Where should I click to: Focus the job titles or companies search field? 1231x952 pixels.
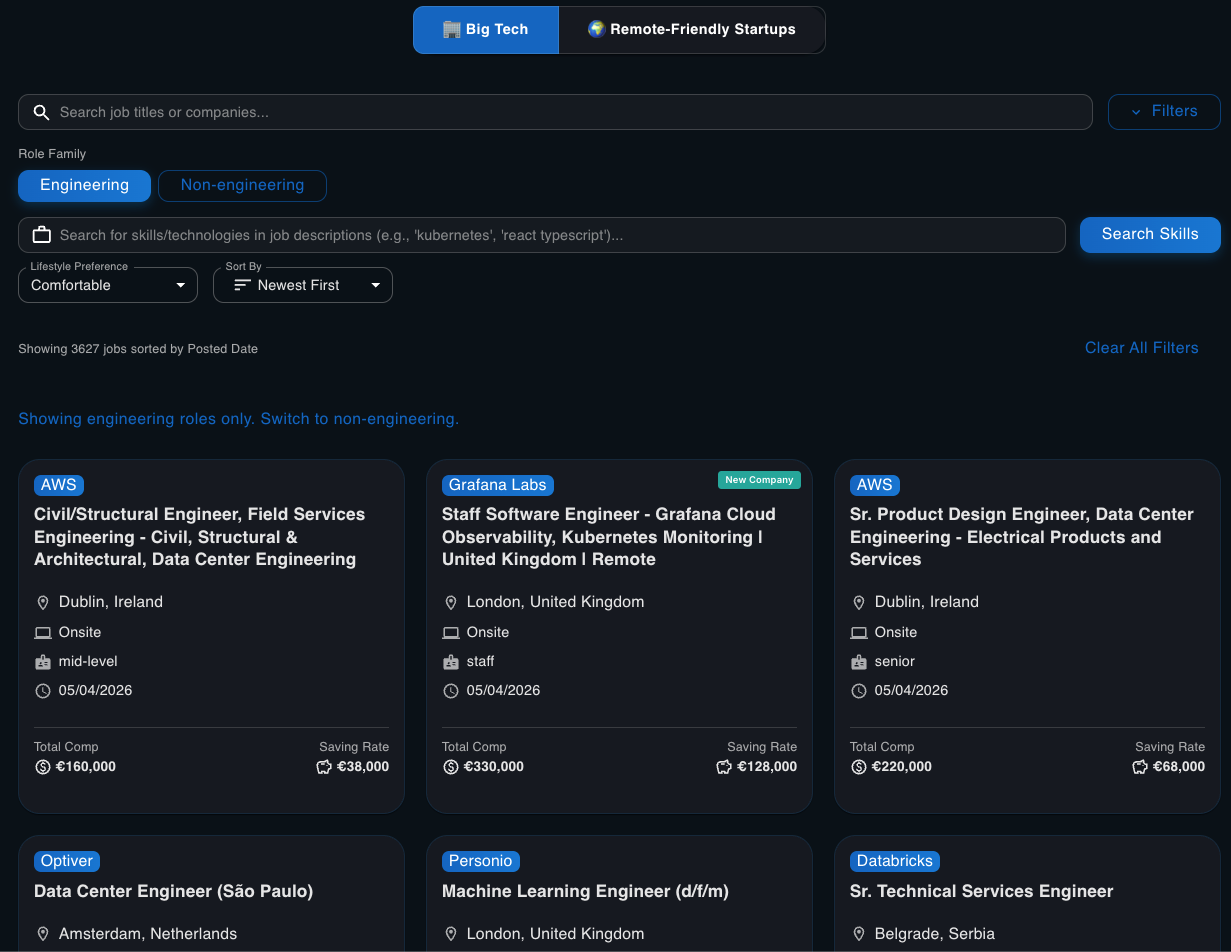[555, 112]
